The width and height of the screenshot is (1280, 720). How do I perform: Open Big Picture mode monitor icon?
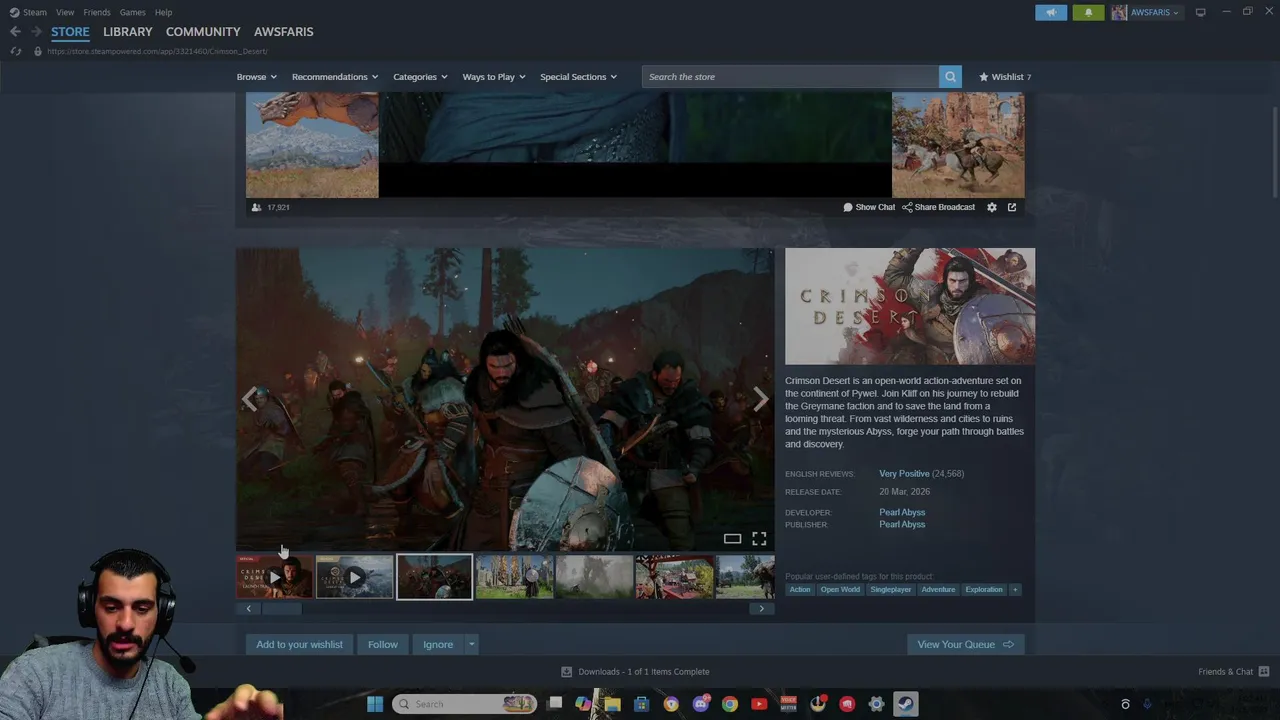(1200, 12)
